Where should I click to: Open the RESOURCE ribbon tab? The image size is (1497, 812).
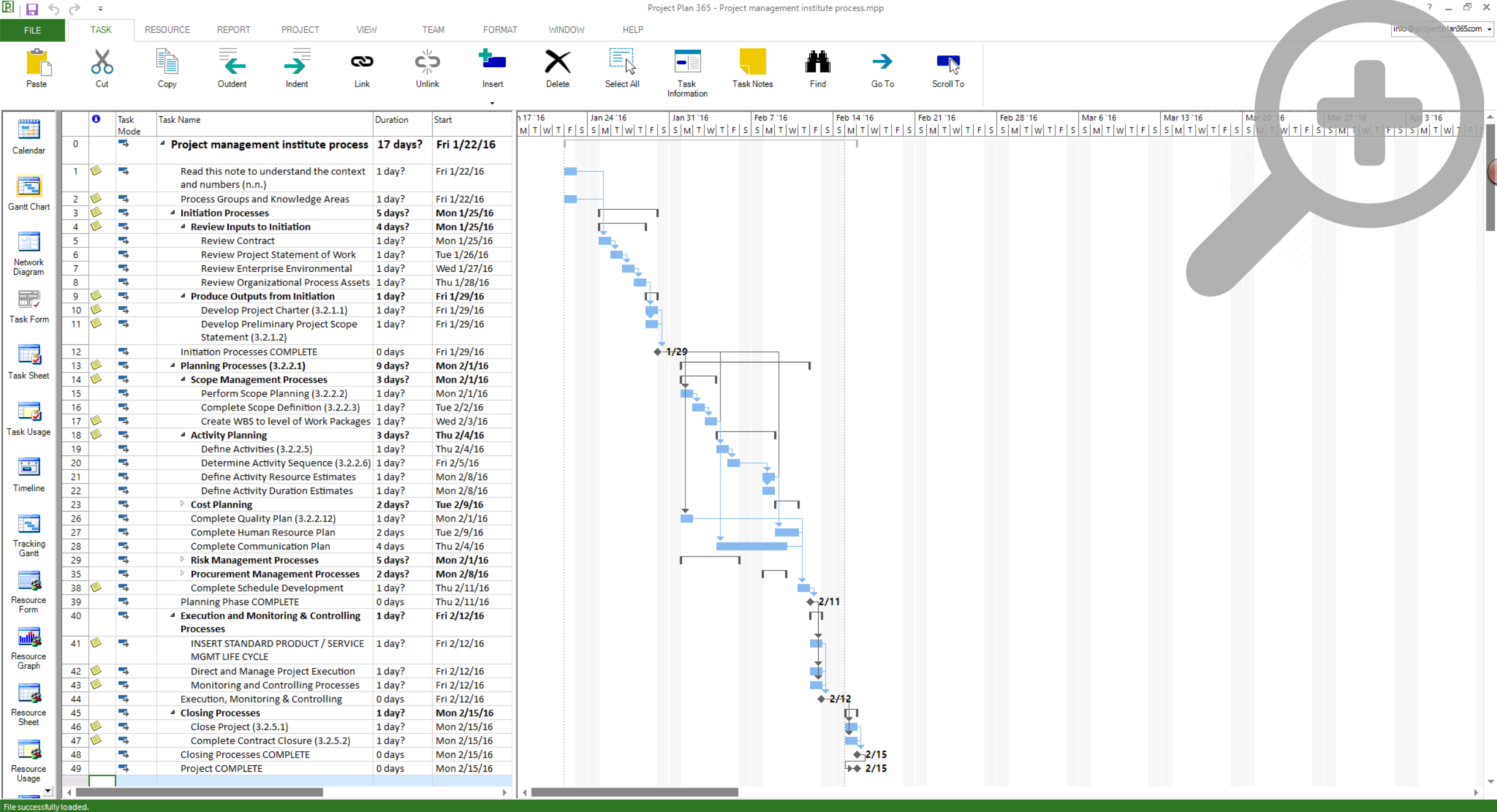(167, 30)
